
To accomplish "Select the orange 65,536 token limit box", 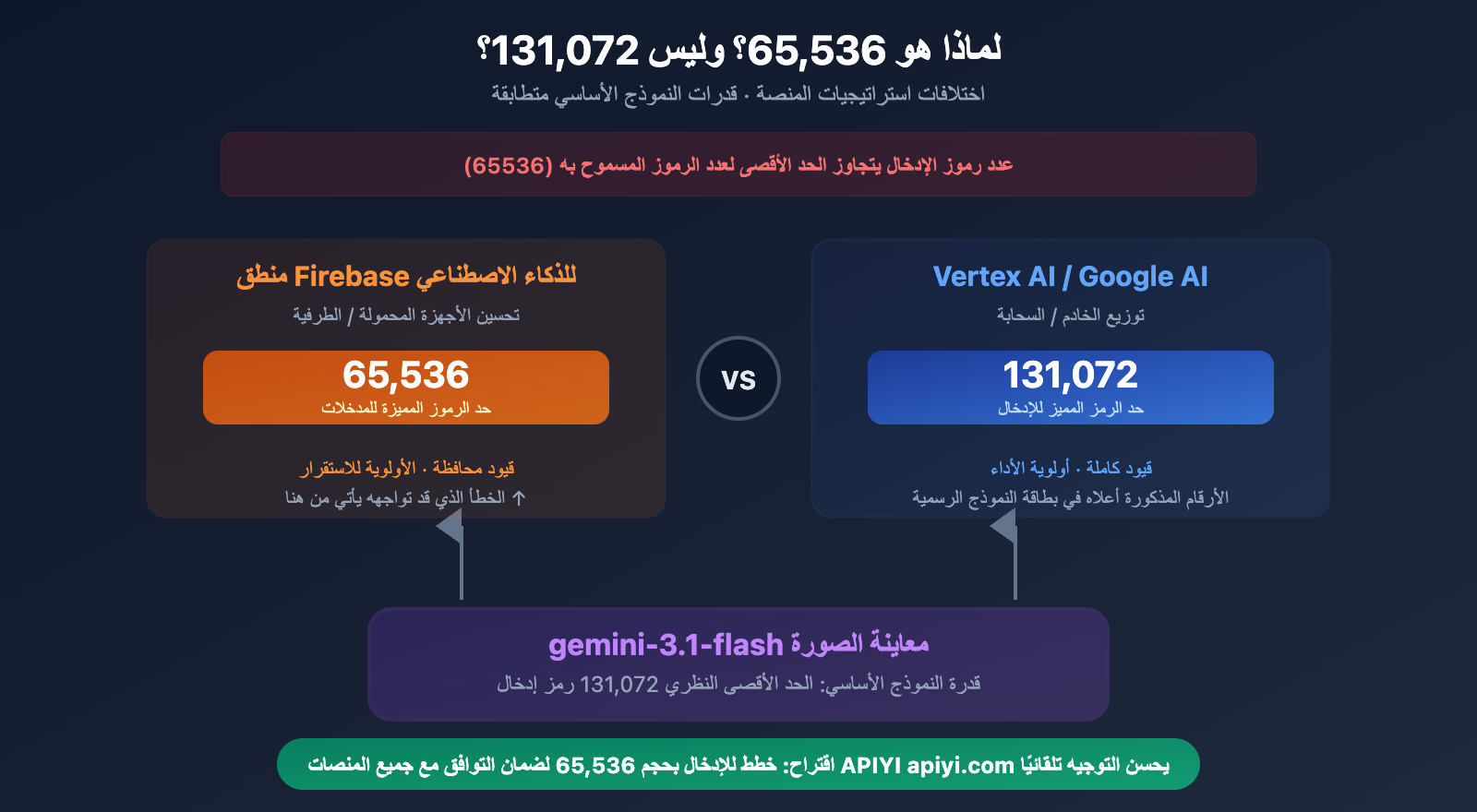I will [406, 388].
